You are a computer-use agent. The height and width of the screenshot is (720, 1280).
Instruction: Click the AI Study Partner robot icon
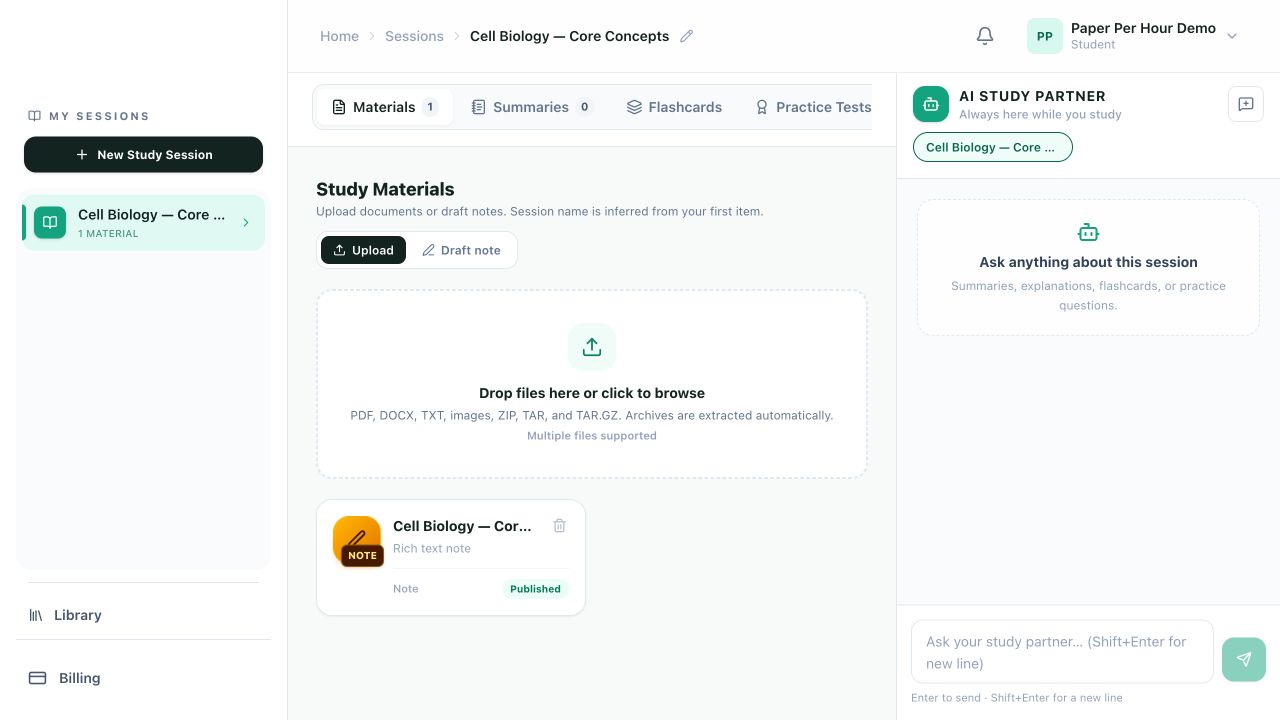pyautogui.click(x=931, y=104)
